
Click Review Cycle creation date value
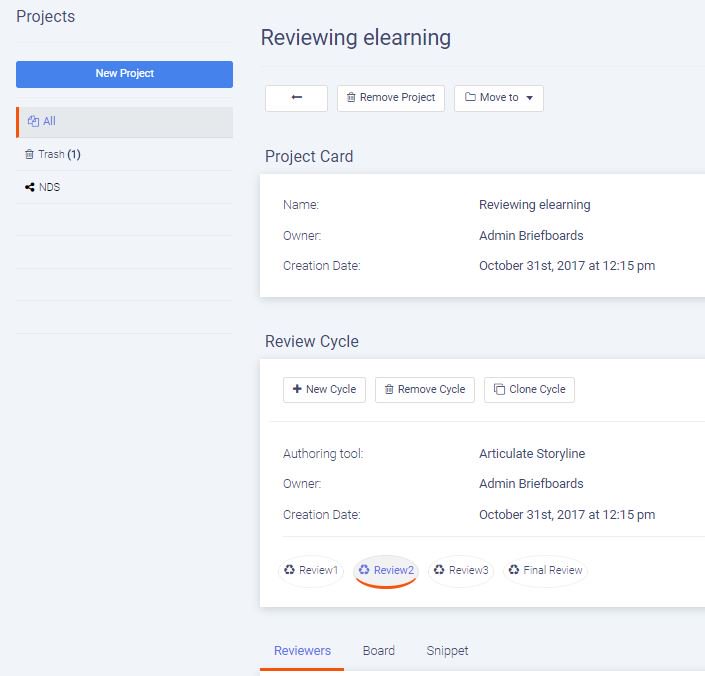click(x=567, y=515)
